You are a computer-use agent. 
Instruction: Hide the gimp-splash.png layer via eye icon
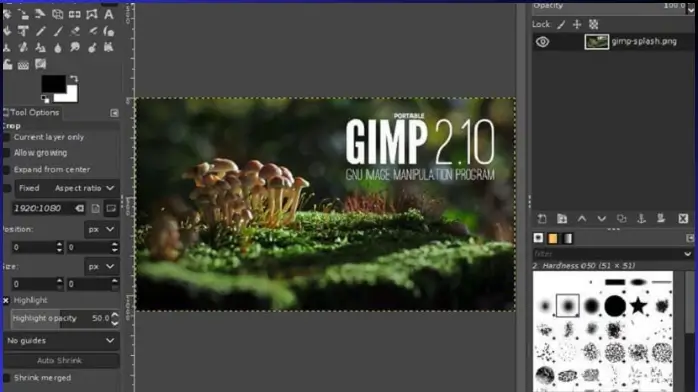pos(542,42)
